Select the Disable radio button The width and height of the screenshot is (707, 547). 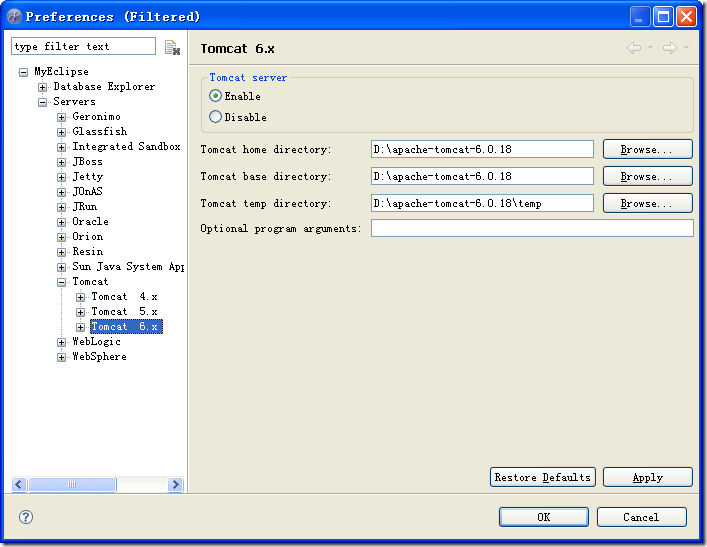[216, 117]
